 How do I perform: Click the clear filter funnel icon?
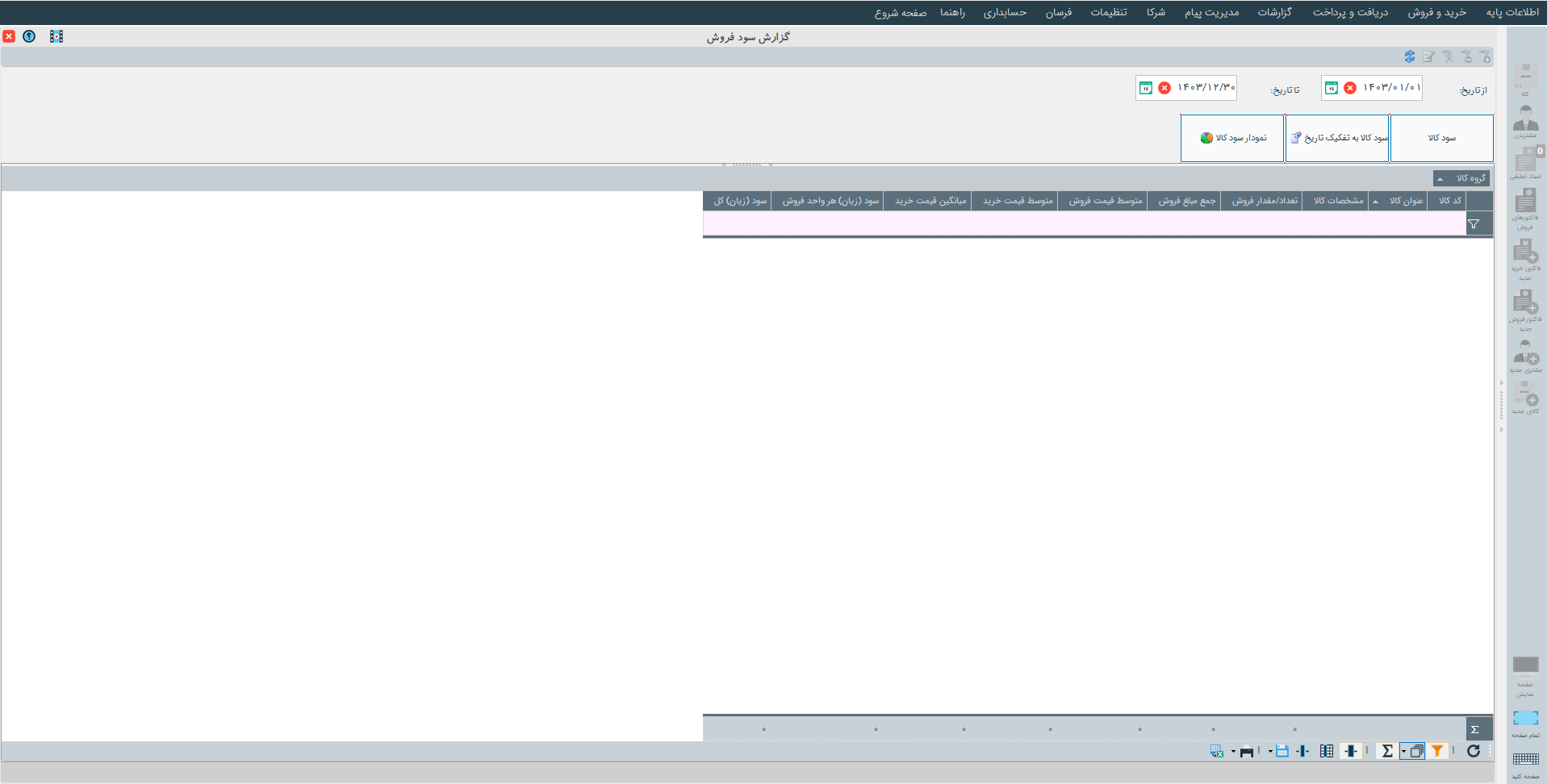[x=1448, y=56]
